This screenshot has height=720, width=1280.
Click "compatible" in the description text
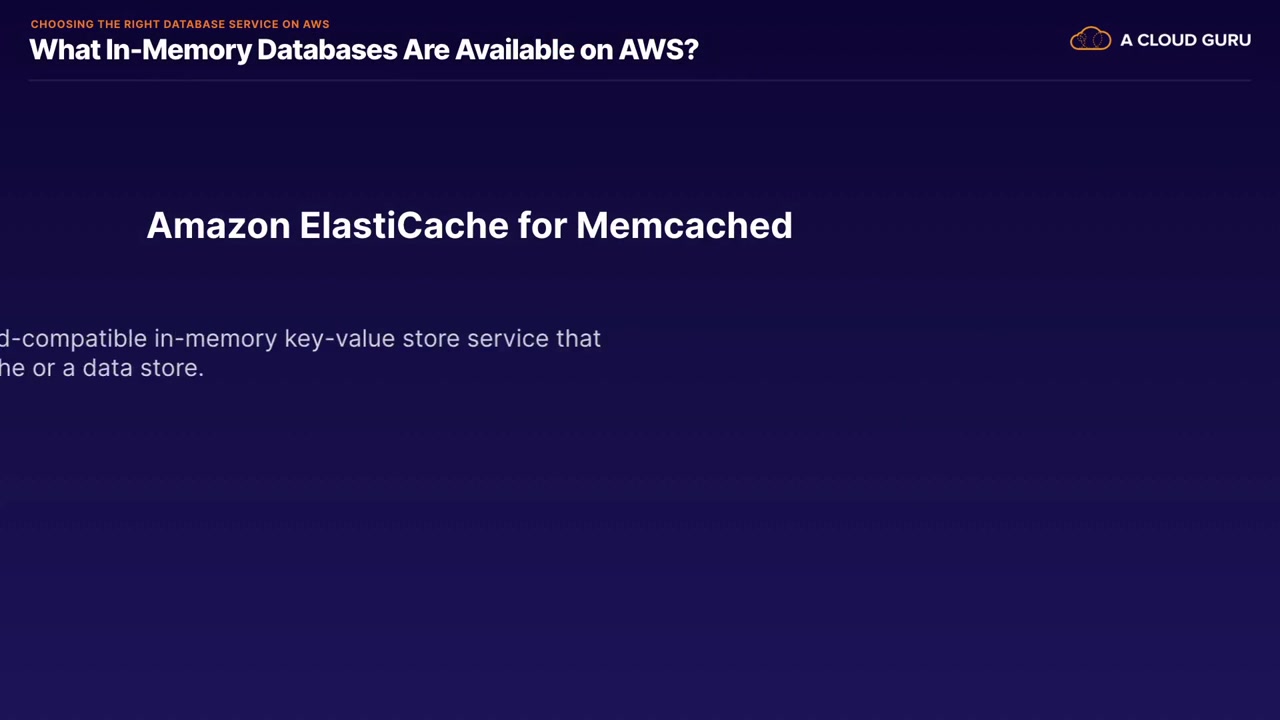point(84,339)
